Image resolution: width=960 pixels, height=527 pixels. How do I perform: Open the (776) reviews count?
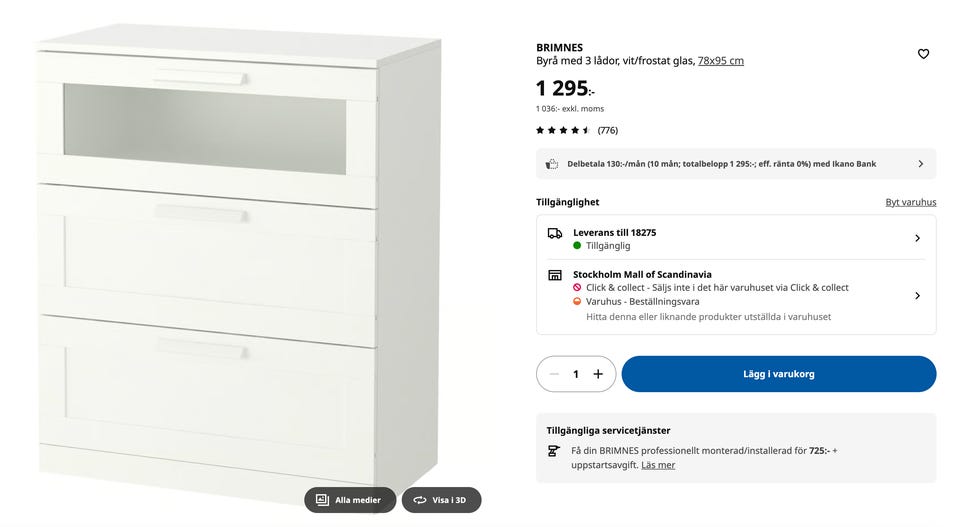coord(608,130)
